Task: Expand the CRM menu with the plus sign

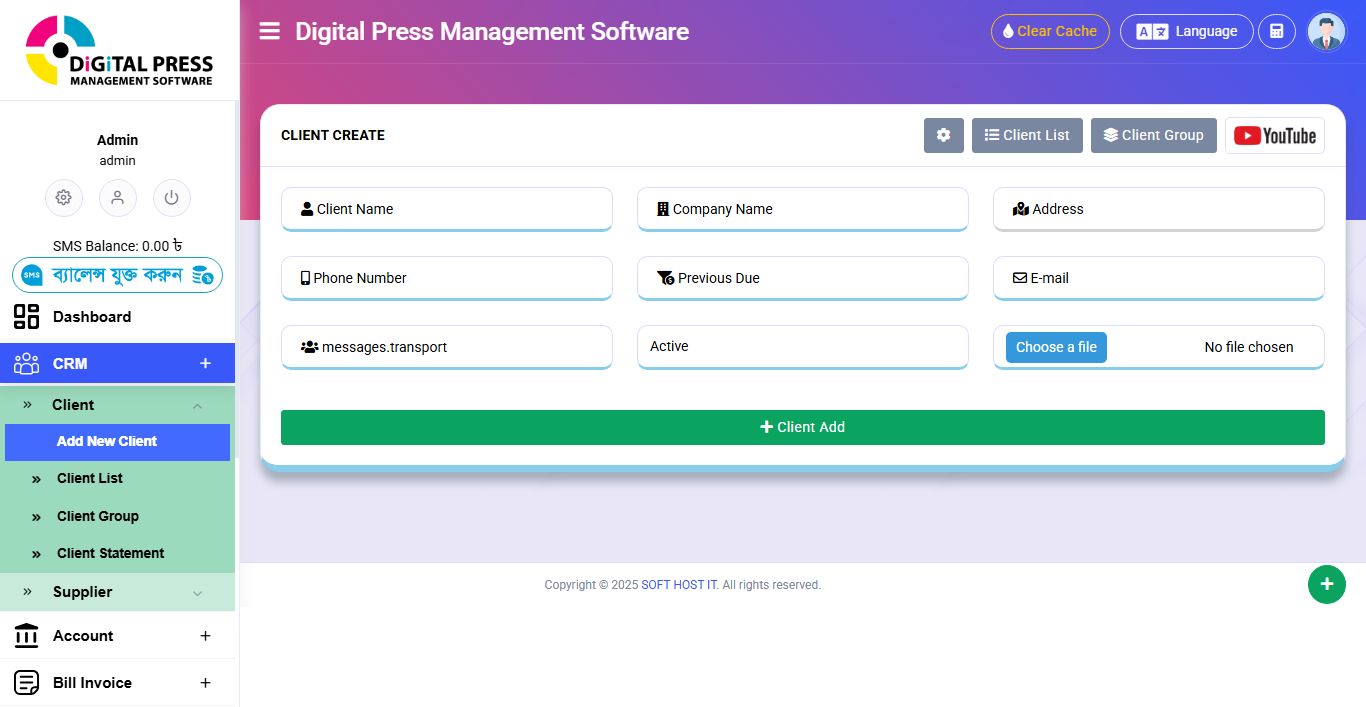Action: 205,363
